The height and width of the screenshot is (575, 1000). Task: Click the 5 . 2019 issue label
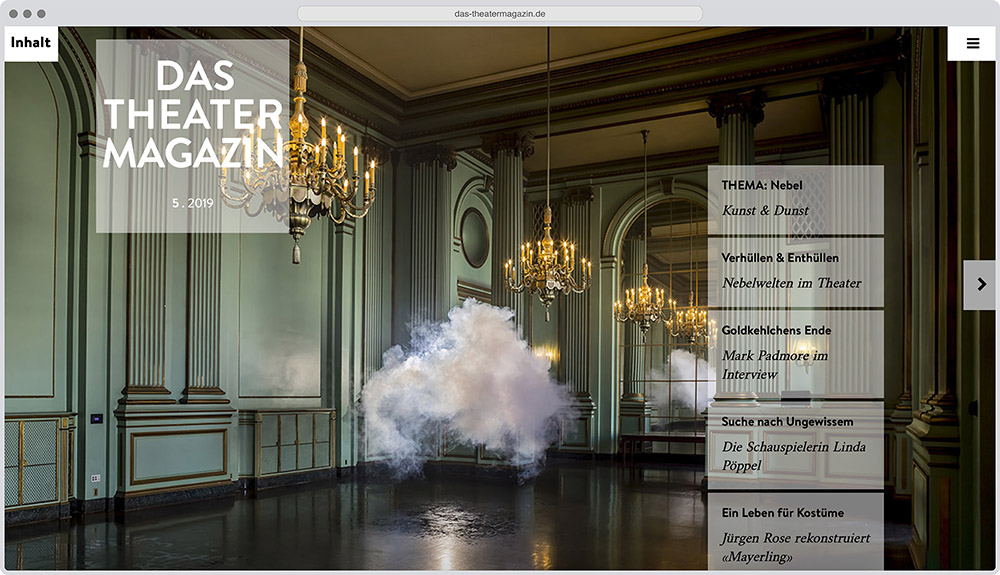coord(192,202)
